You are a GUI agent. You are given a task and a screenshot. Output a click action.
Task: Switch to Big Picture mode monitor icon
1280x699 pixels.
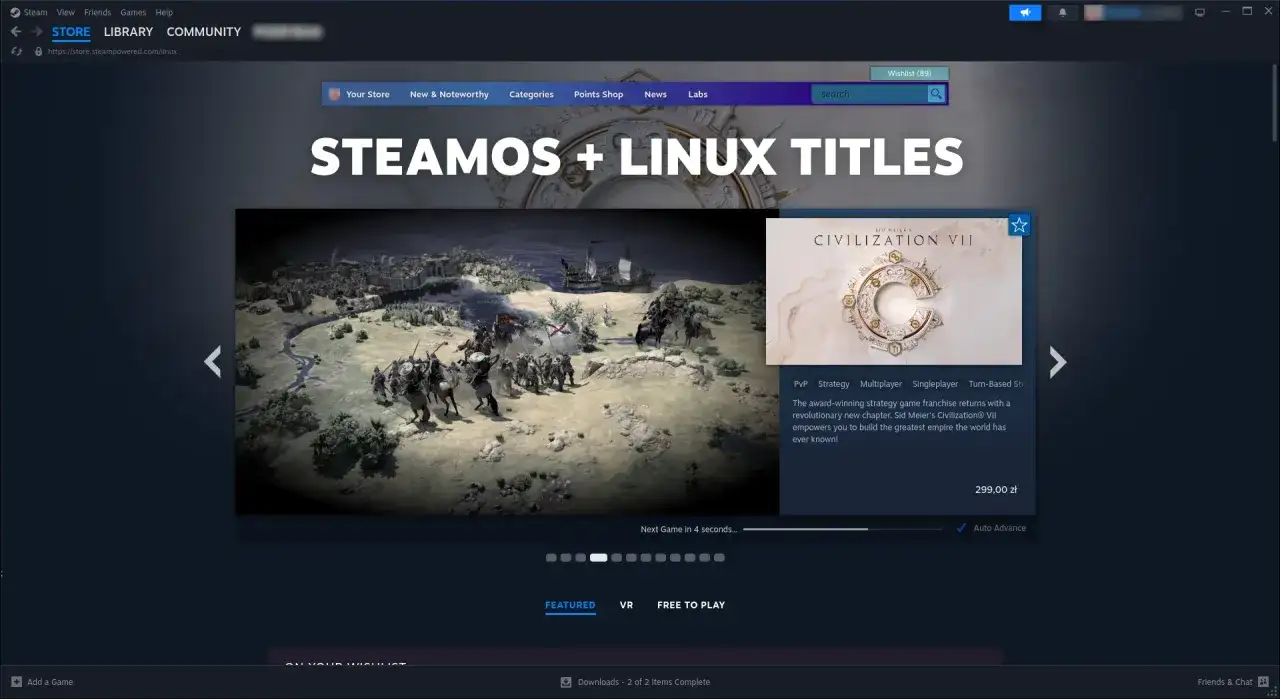[x=1200, y=12]
